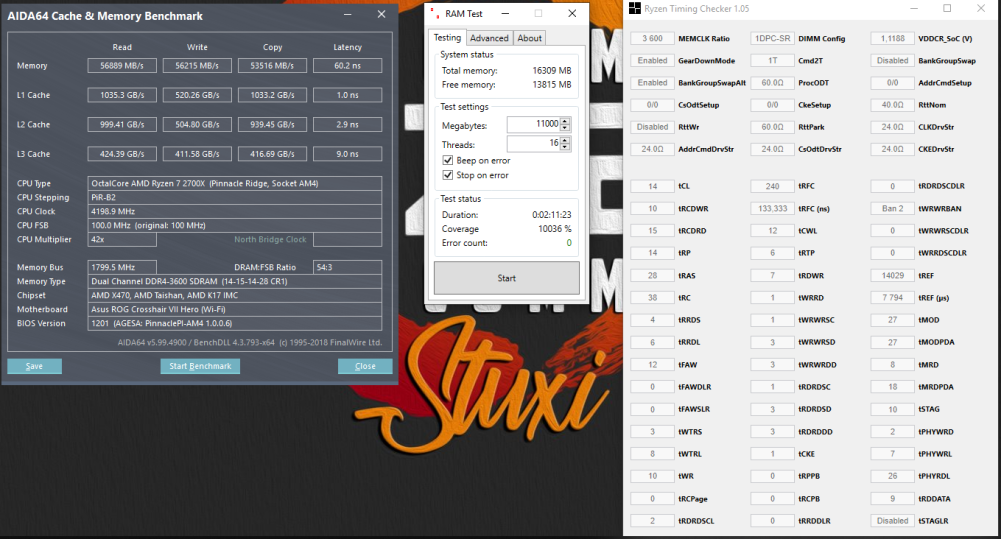Viewport: 1001px width, 539px height.
Task: Close the Ryzen Timing Checker window
Action: [x=981, y=8]
